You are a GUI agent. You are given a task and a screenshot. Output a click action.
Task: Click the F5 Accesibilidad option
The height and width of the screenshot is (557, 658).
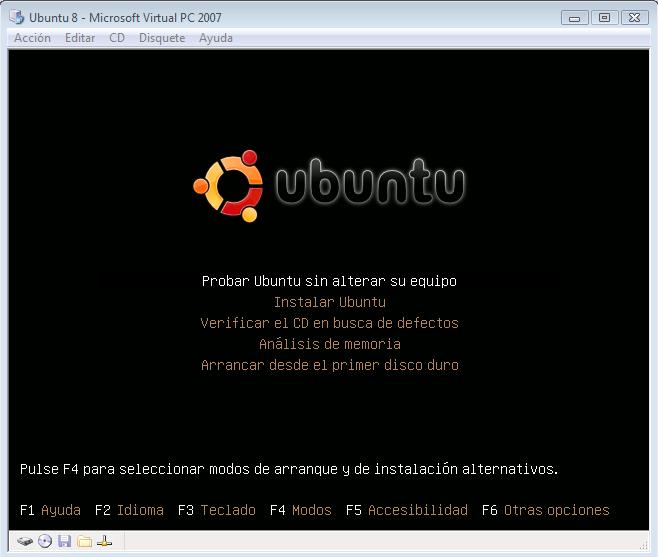[x=406, y=510]
